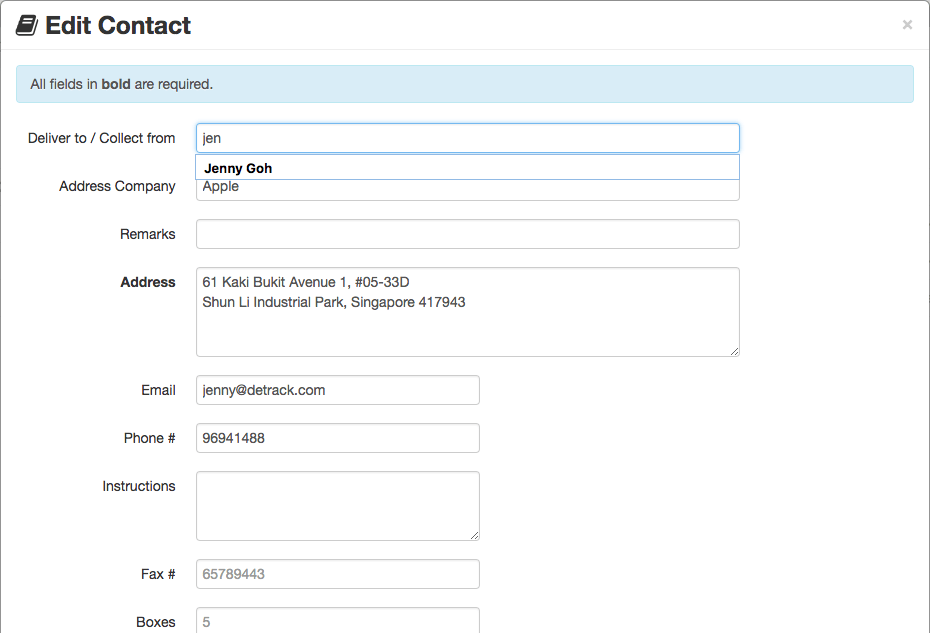Click the Instructions label
The image size is (930, 633).
pos(139,486)
